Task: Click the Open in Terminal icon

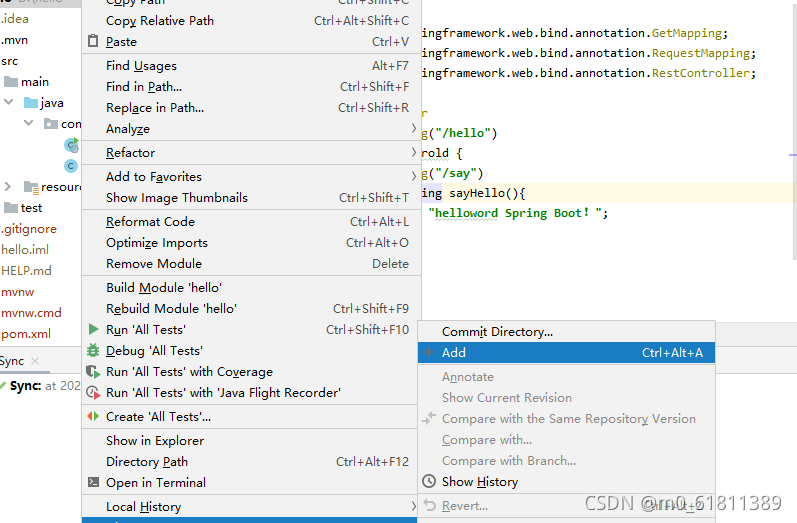Action: 93,482
